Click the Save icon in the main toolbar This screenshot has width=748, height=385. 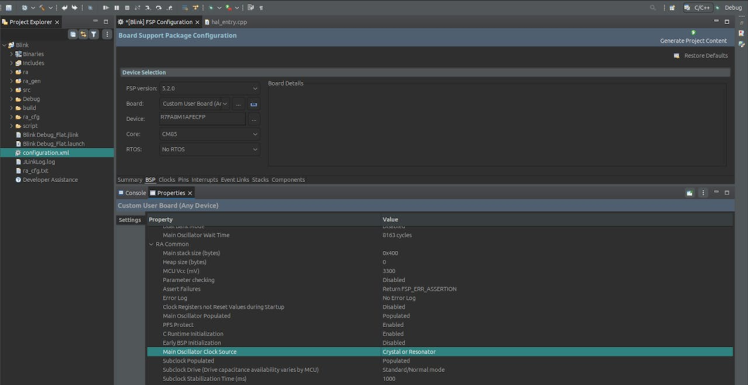[x=9, y=8]
